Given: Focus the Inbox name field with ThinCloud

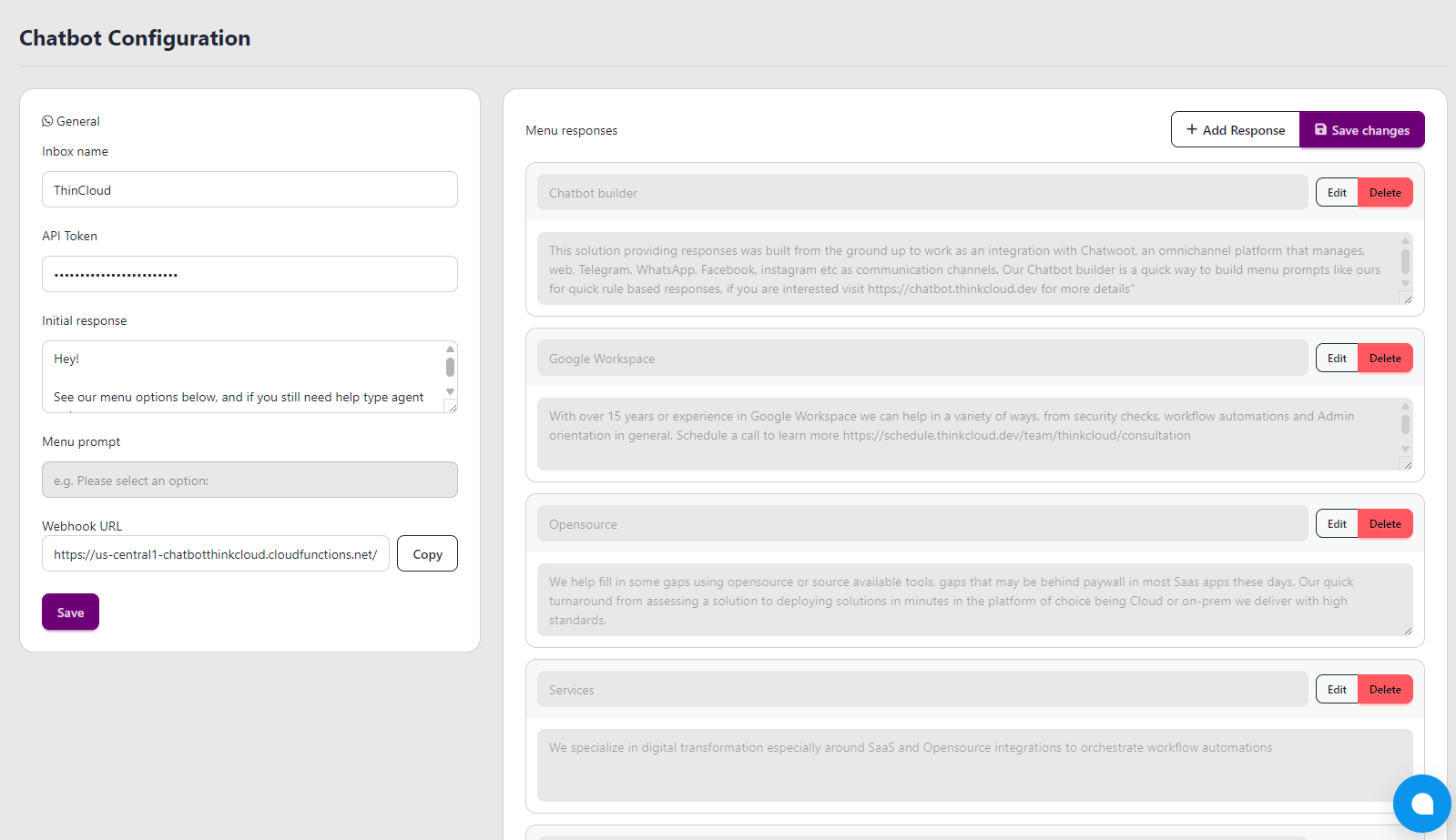Looking at the screenshot, I should pos(249,189).
